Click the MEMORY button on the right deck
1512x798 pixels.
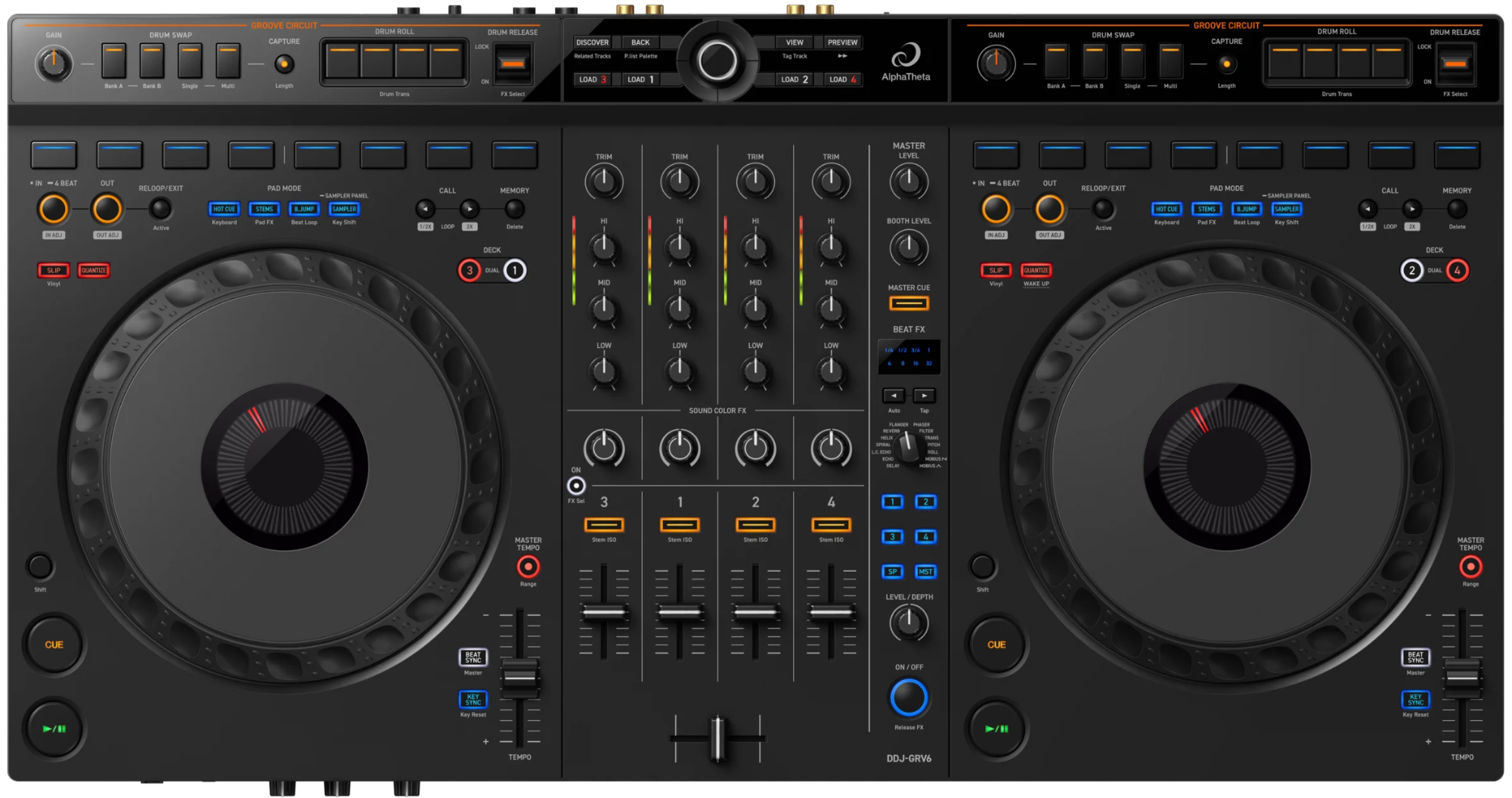[1457, 209]
